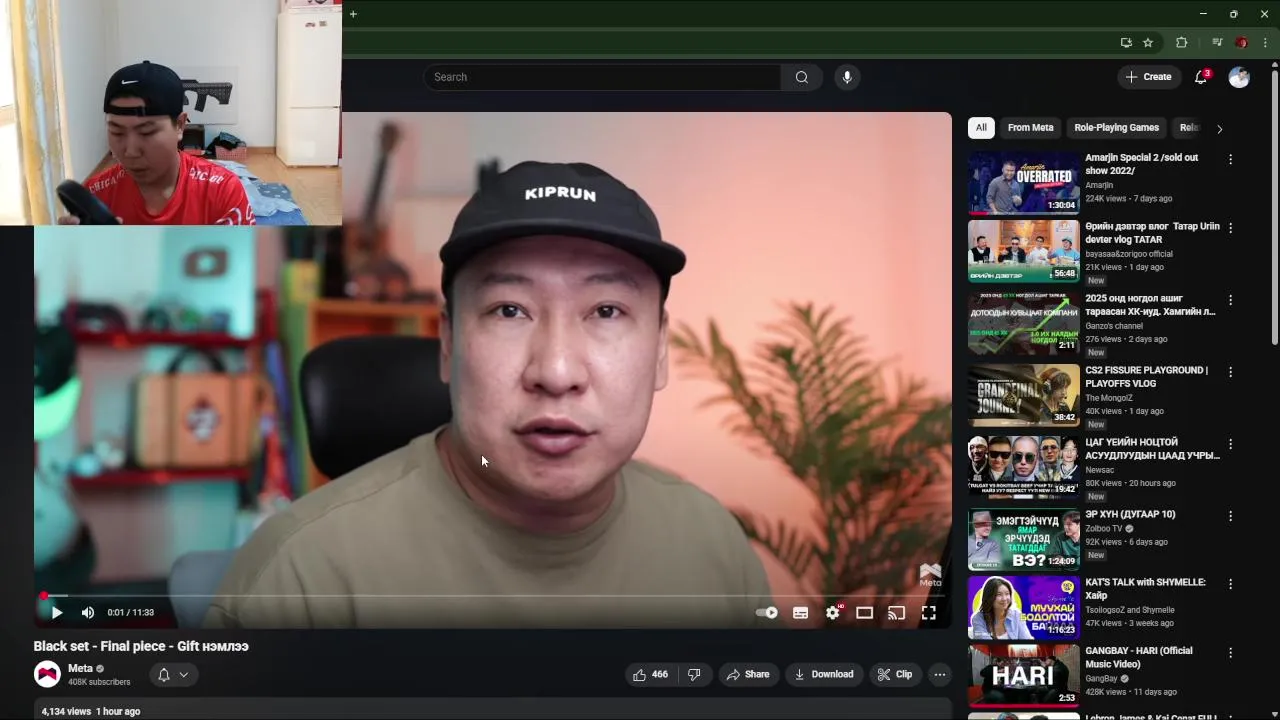Open options for ЦАГ ҮЕИЙН НОЦТОЙ video
Image resolution: width=1280 pixels, height=720 pixels.
1230,443
